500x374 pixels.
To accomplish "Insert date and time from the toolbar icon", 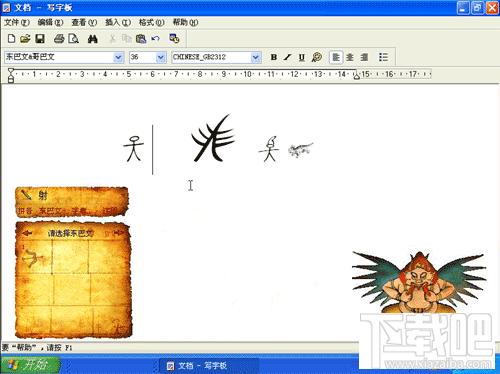I will 174,39.
